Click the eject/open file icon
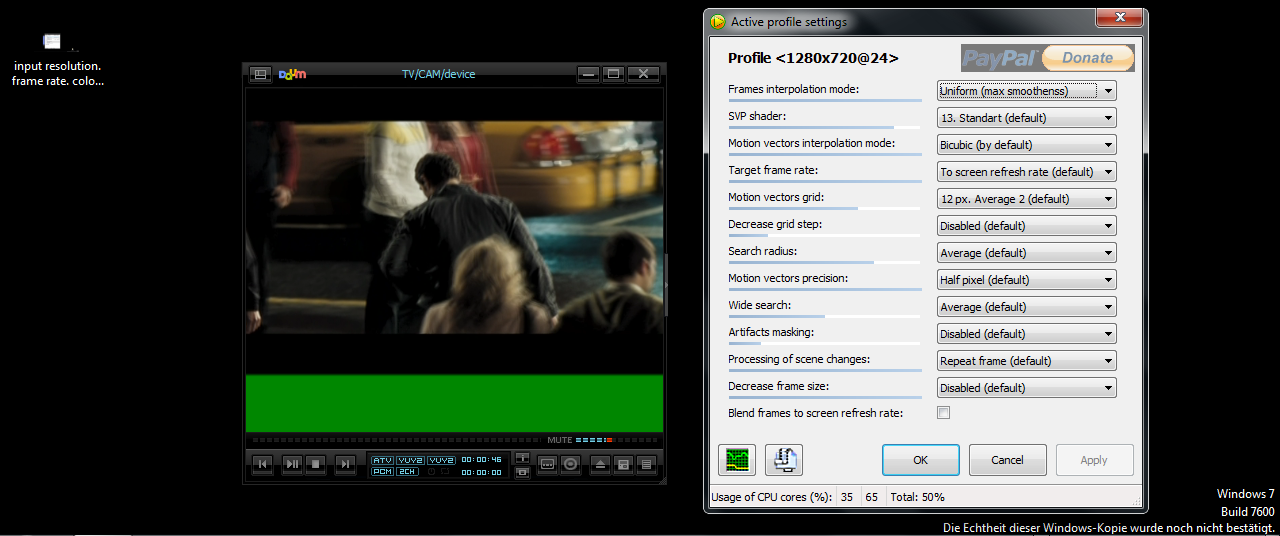The width and height of the screenshot is (1280, 536). pyautogui.click(x=599, y=464)
